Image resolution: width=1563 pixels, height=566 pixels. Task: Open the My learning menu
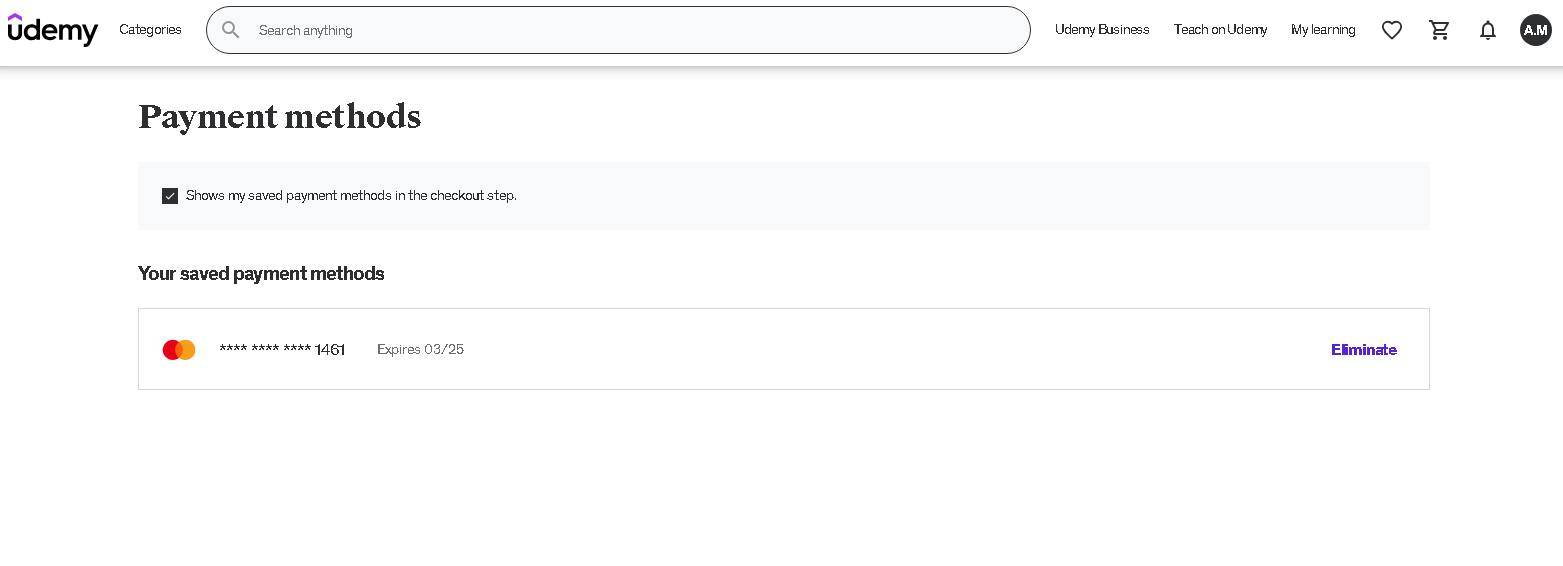pyautogui.click(x=1323, y=30)
